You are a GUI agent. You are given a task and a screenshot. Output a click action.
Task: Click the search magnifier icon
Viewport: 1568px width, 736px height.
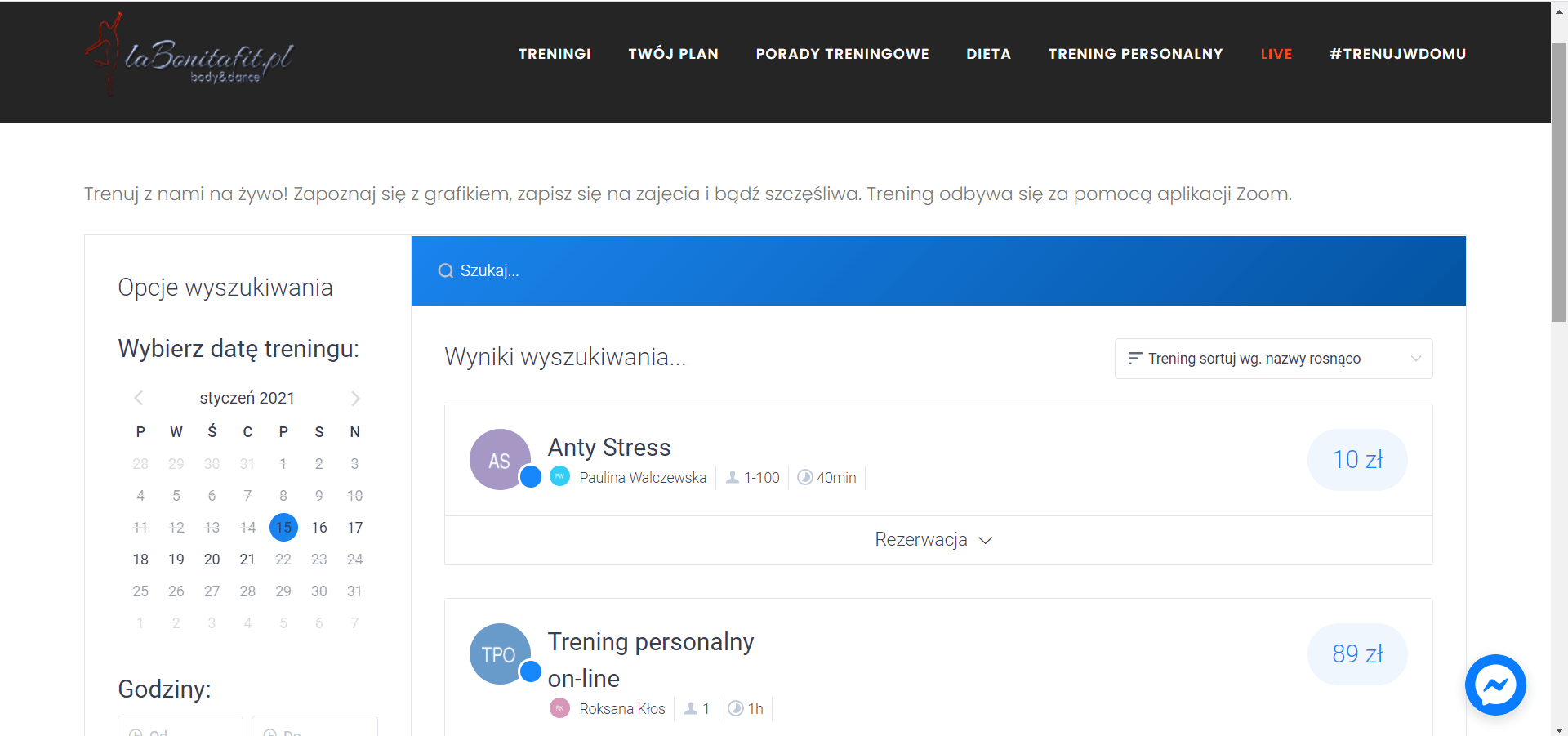[446, 271]
